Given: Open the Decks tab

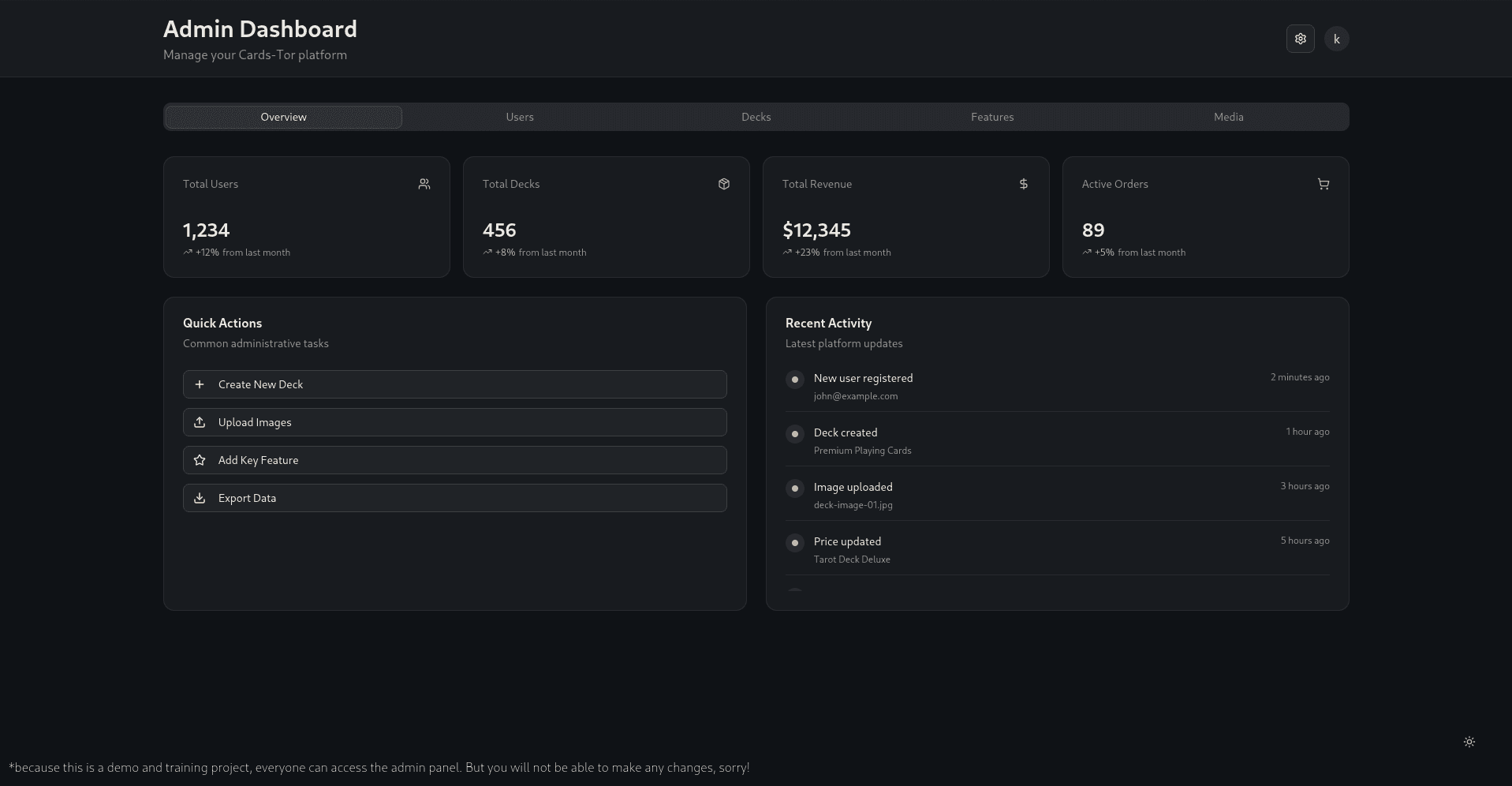Looking at the screenshot, I should pos(756,117).
